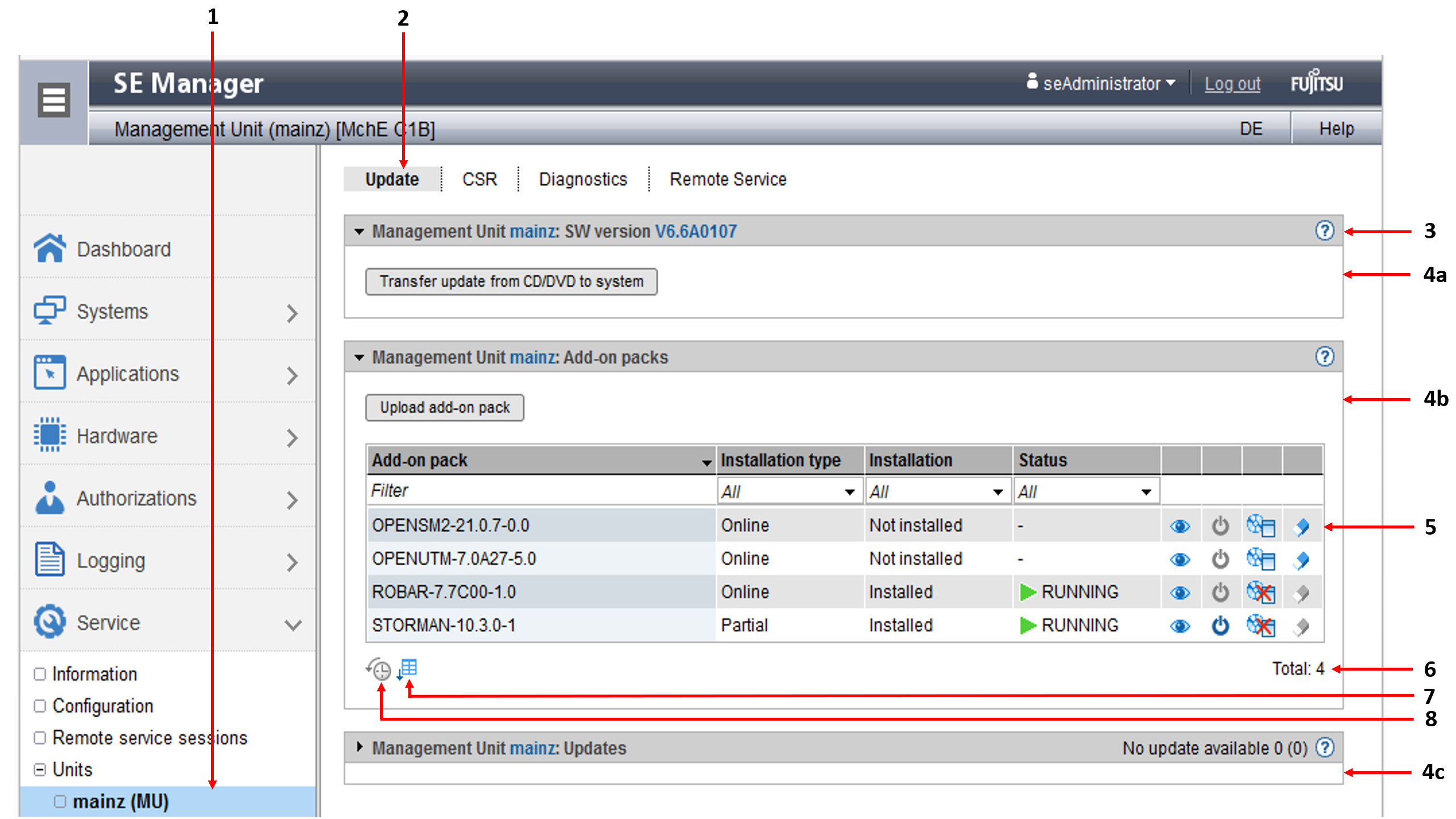View details of OPENSM2-21.0.7-0.0 via eye icon
Image resolution: width=1456 pixels, height=819 pixels.
[1180, 526]
